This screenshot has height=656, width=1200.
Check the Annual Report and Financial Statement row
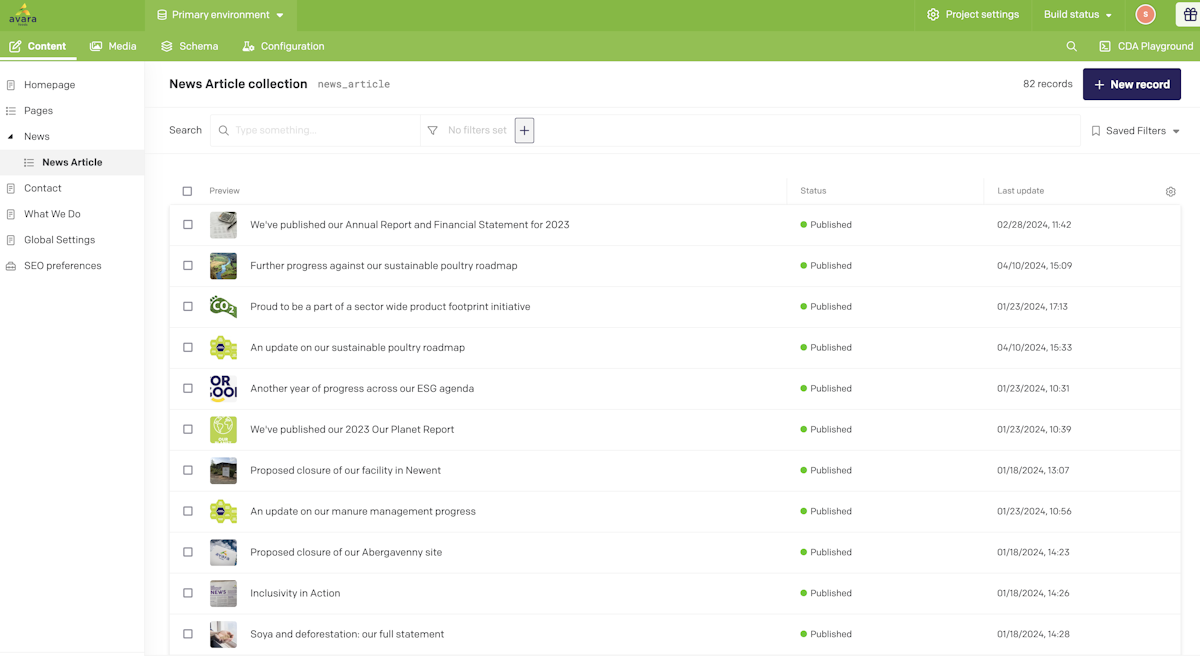pos(187,225)
